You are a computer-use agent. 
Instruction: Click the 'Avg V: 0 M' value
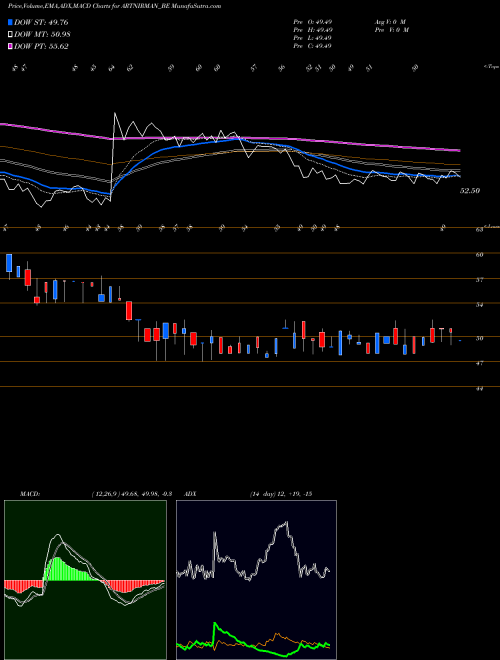[389, 22]
